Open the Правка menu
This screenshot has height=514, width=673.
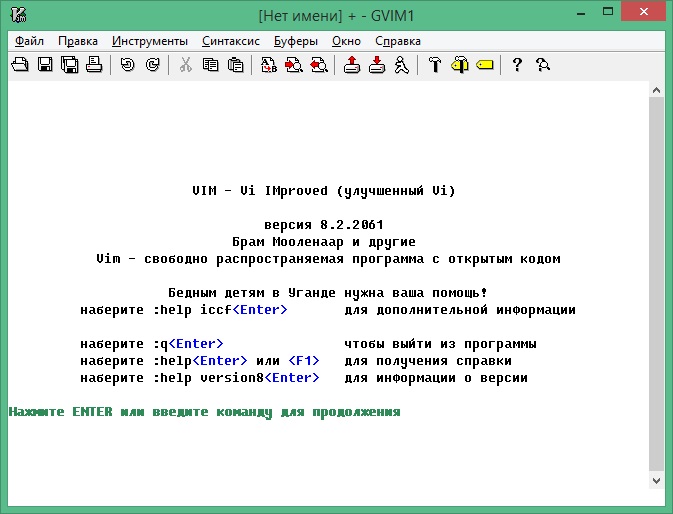(x=78, y=41)
